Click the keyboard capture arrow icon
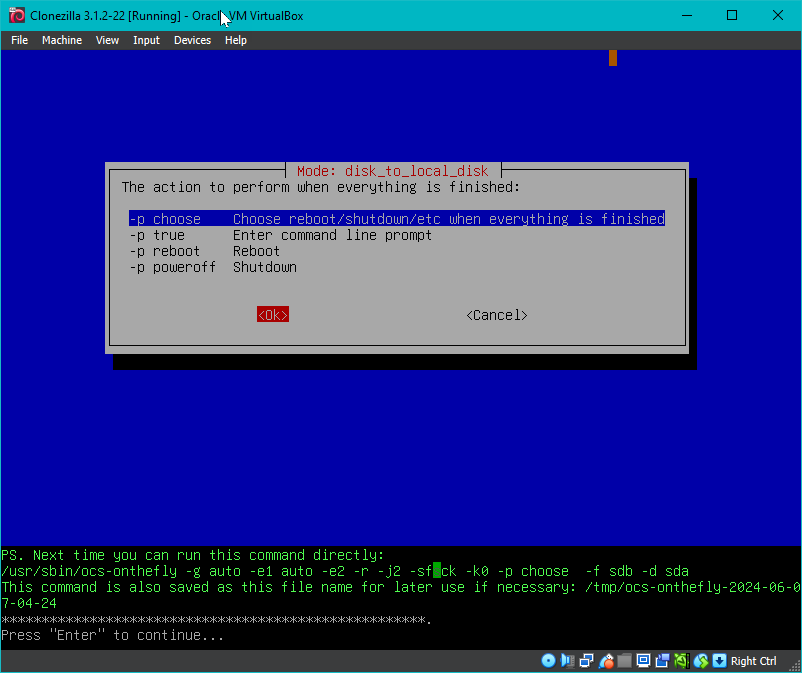The image size is (802, 673). click(x=719, y=661)
